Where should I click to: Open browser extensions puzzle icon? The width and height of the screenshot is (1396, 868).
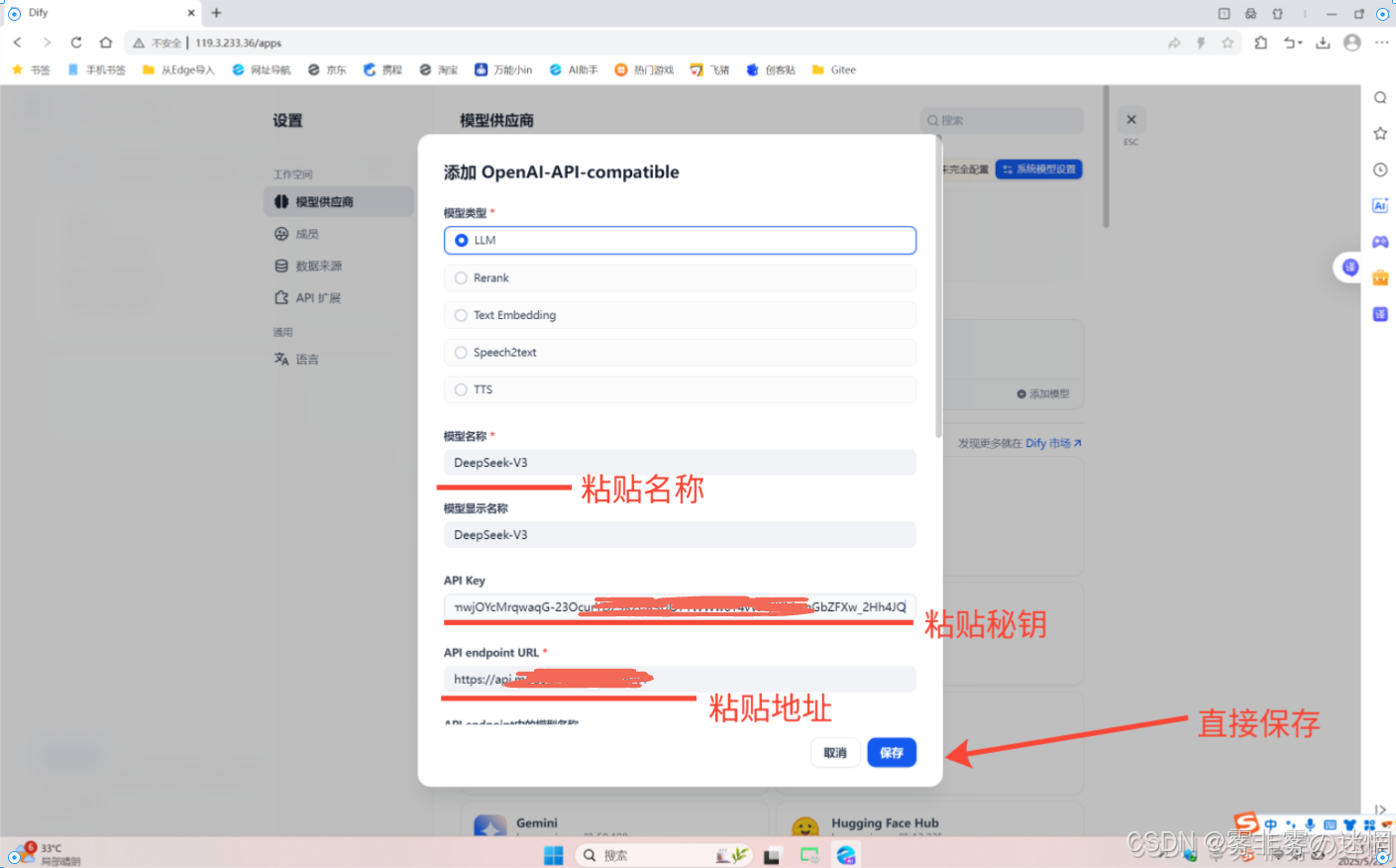point(1260,43)
